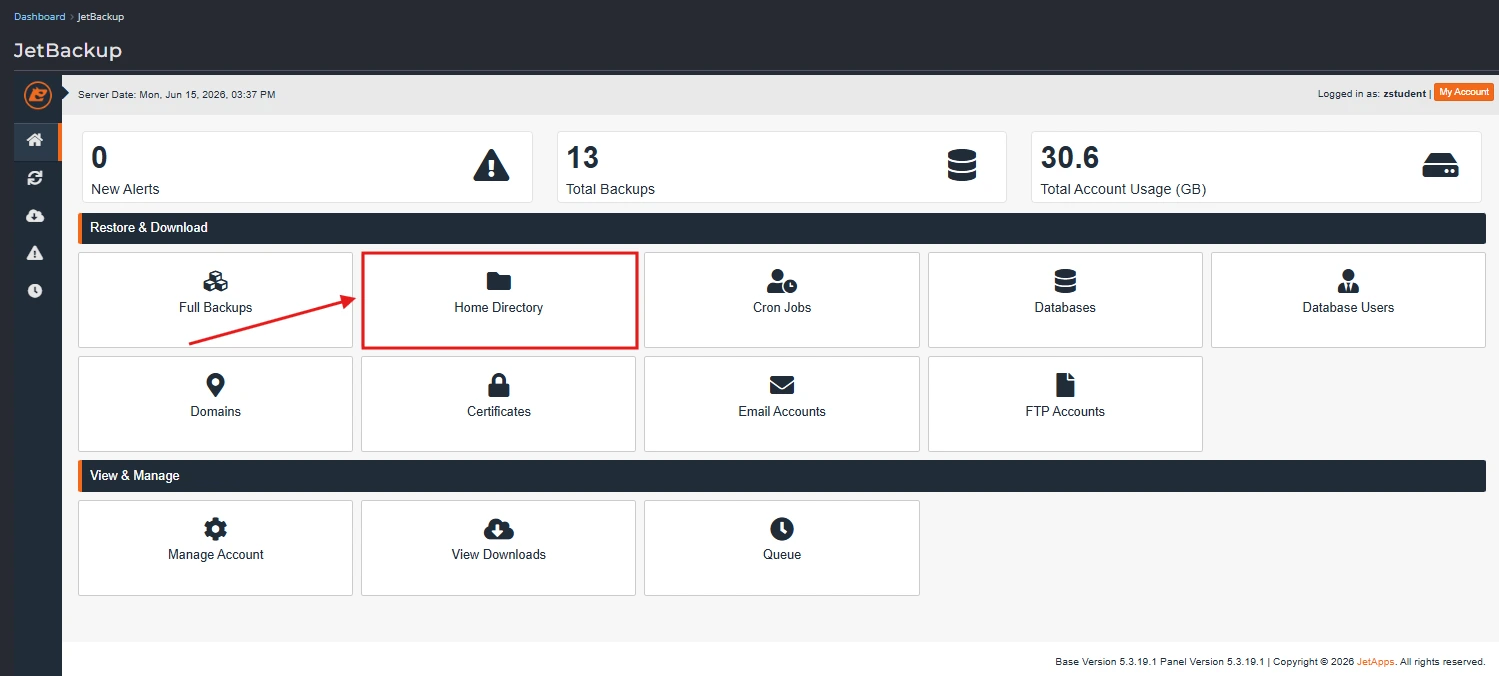Click the cloud icon above View Downloads
This screenshot has height=676, width=1499.
pos(498,529)
